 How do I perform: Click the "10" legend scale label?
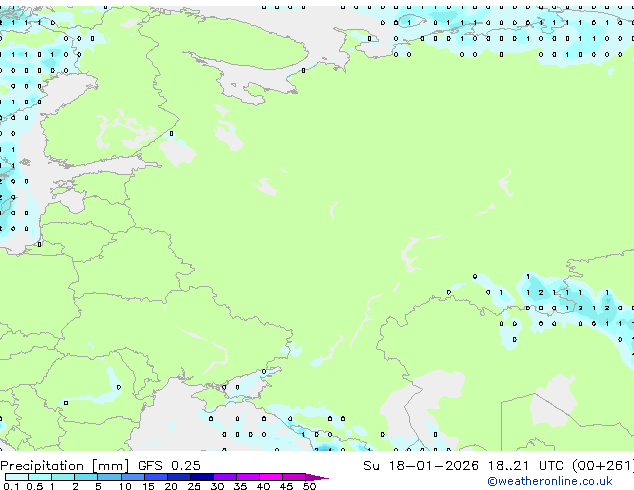[125, 486]
